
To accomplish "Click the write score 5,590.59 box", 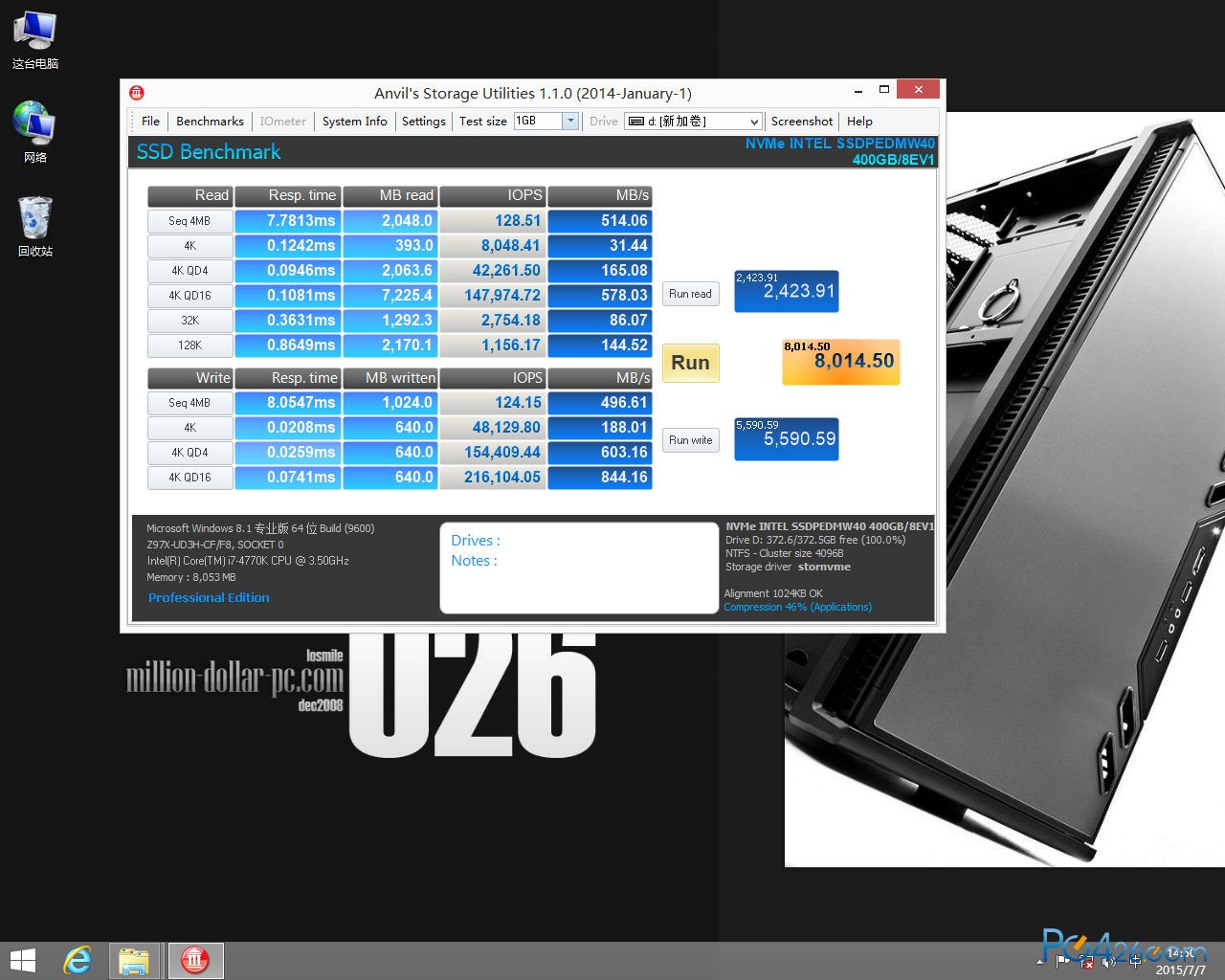I will (787, 439).
